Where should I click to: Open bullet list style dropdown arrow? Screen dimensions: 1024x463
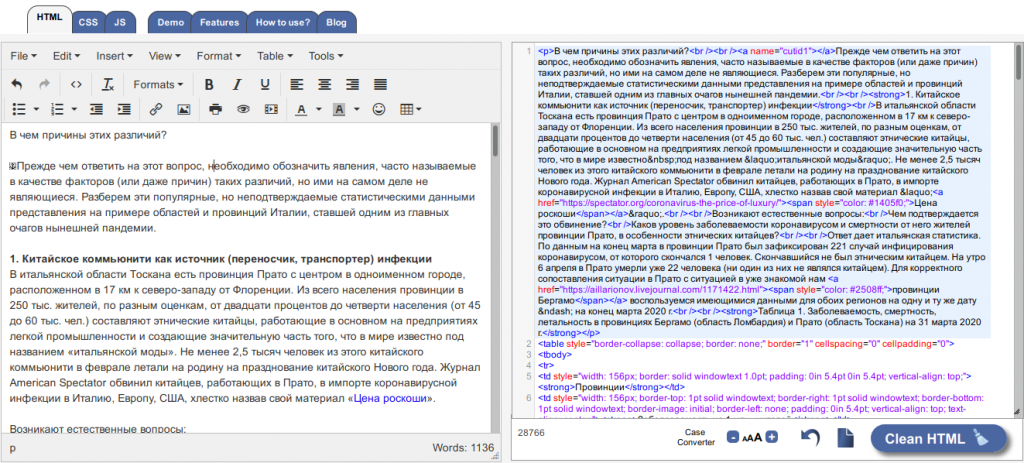coord(36,109)
